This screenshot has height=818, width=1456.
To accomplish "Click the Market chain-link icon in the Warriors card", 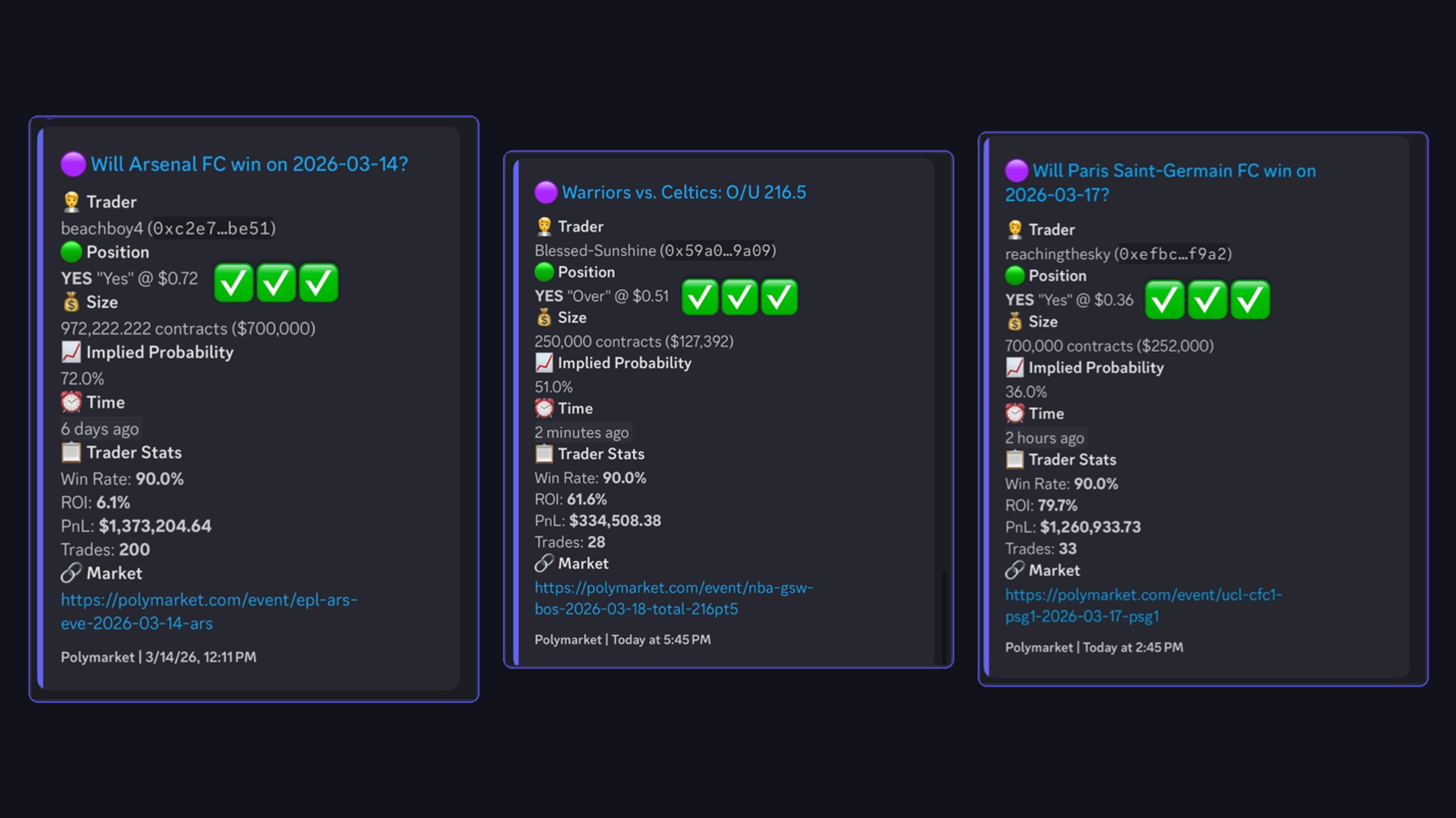I will pos(544,563).
